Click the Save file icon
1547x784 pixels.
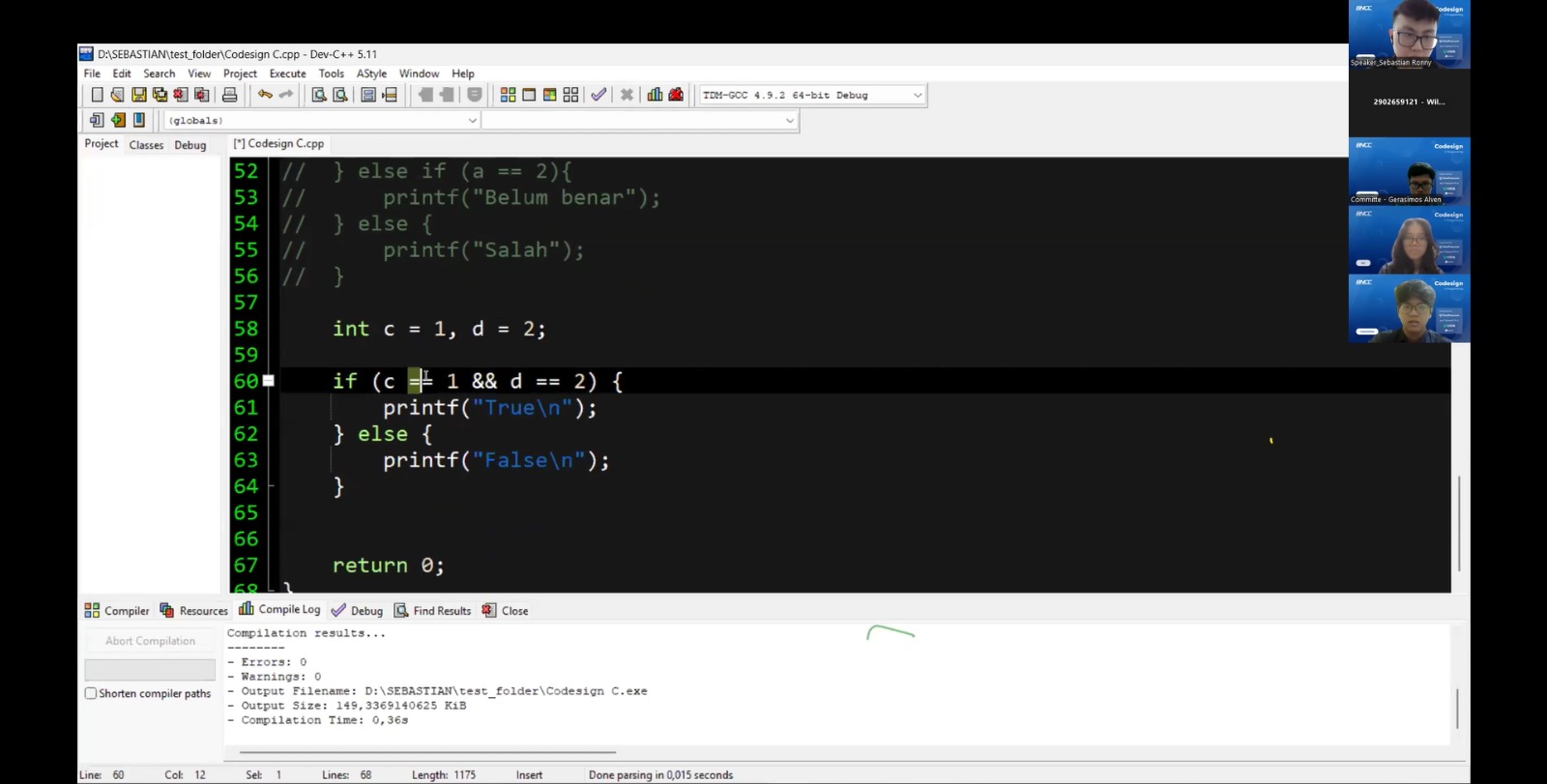point(138,95)
